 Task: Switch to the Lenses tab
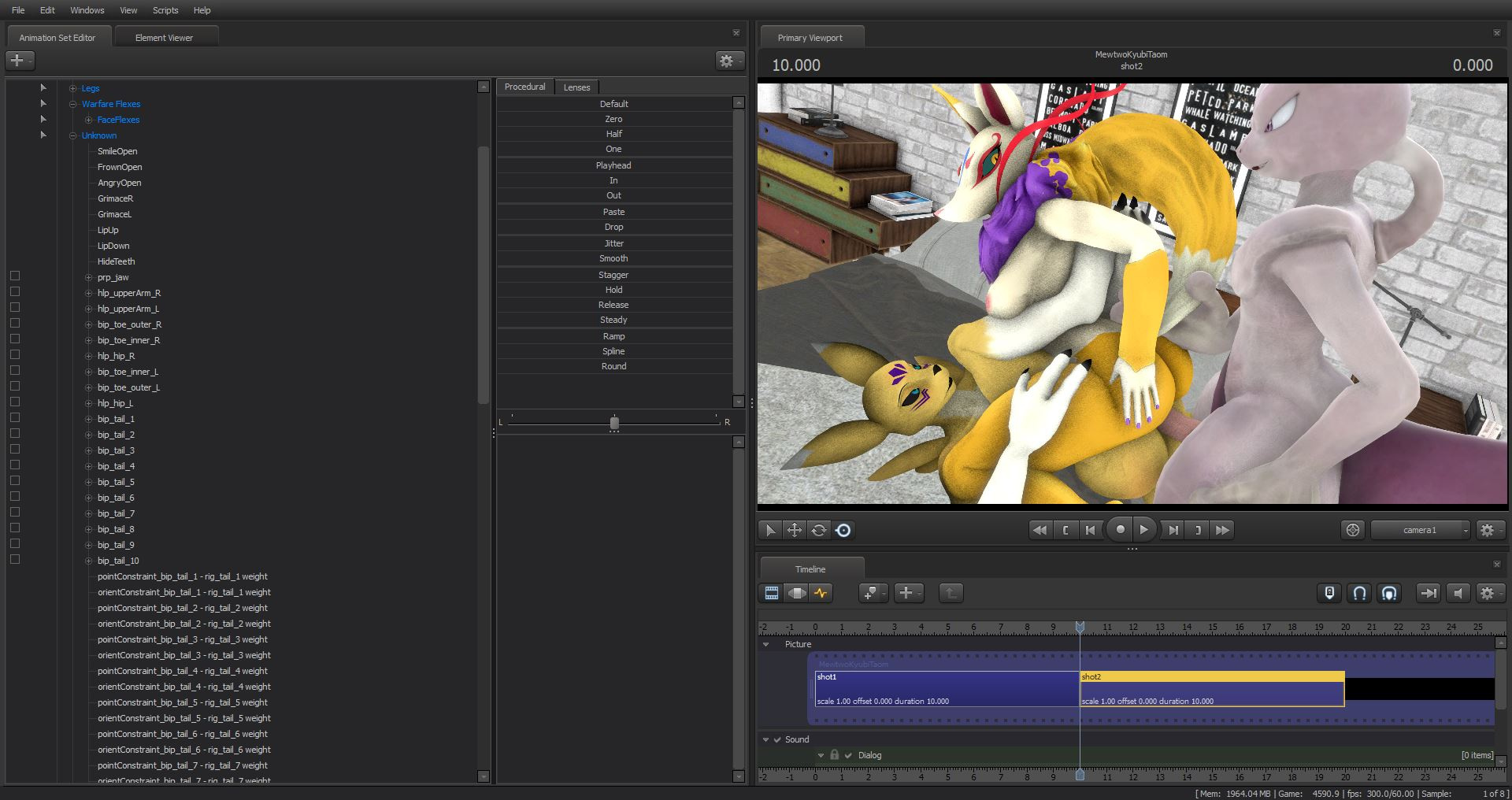tap(576, 87)
